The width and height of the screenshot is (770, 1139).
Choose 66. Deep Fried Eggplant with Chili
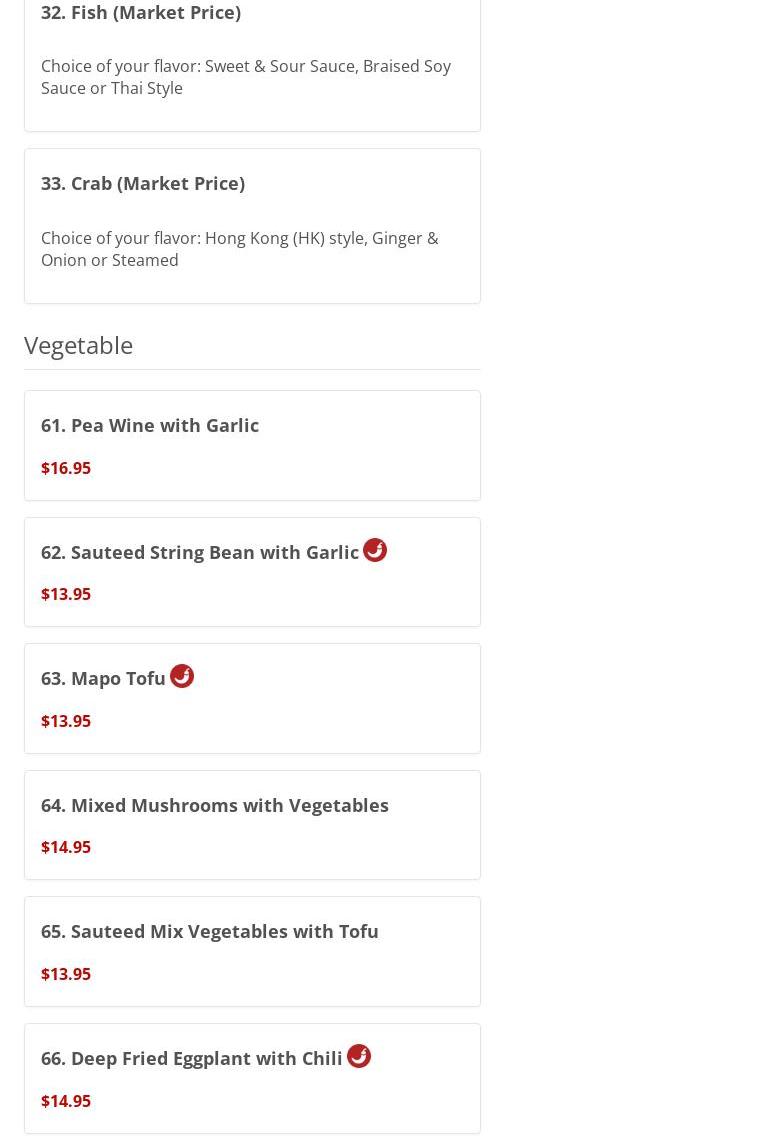(192, 1058)
